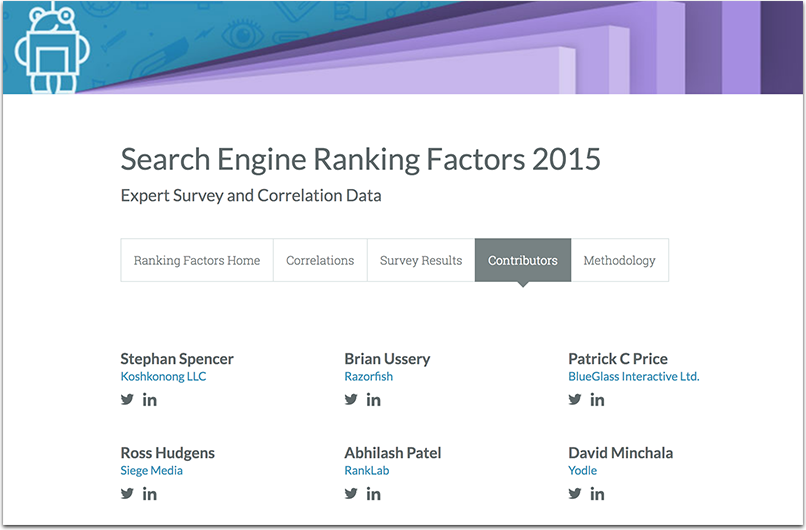Open Stephan Spencer's LinkedIn profile
This screenshot has height=530, width=806.
pyautogui.click(x=150, y=399)
